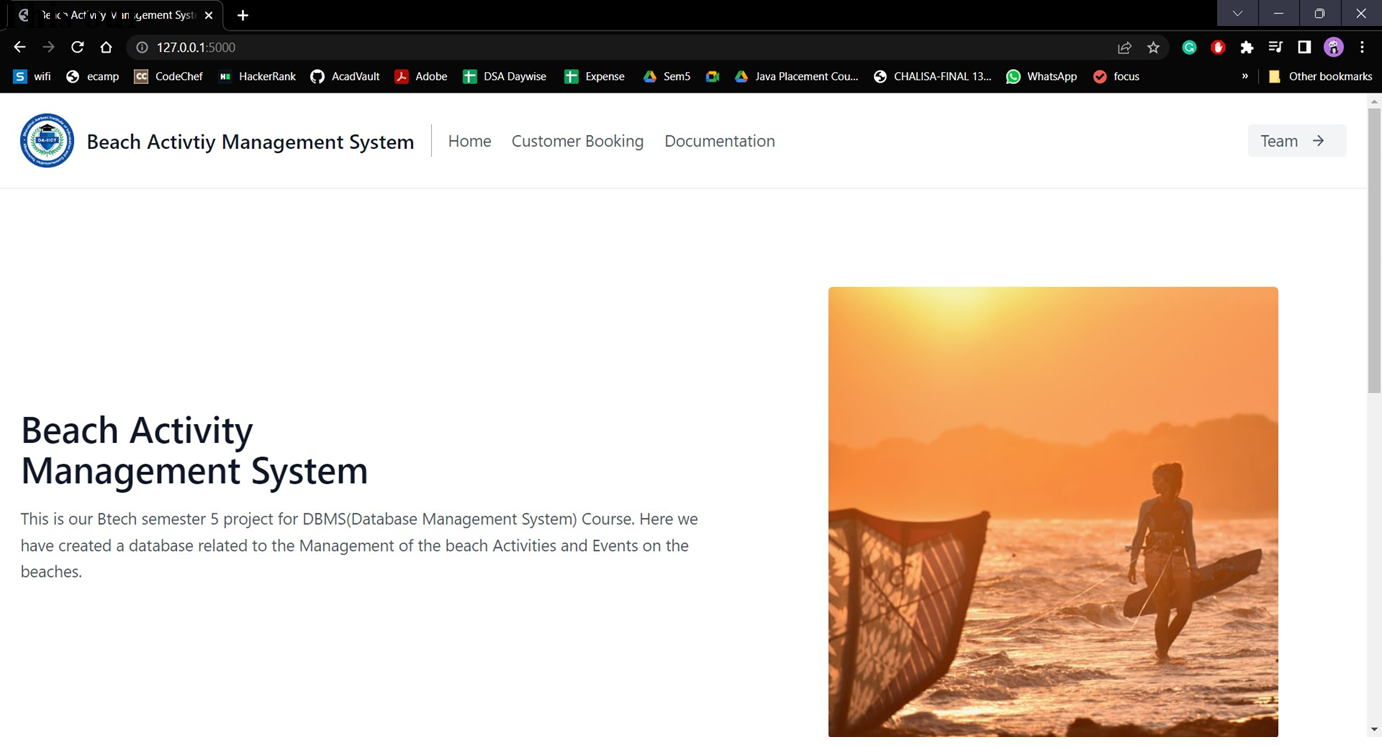The image size is (1382, 747).
Task: Open the Extensions puzzle-piece icon
Action: (1246, 47)
